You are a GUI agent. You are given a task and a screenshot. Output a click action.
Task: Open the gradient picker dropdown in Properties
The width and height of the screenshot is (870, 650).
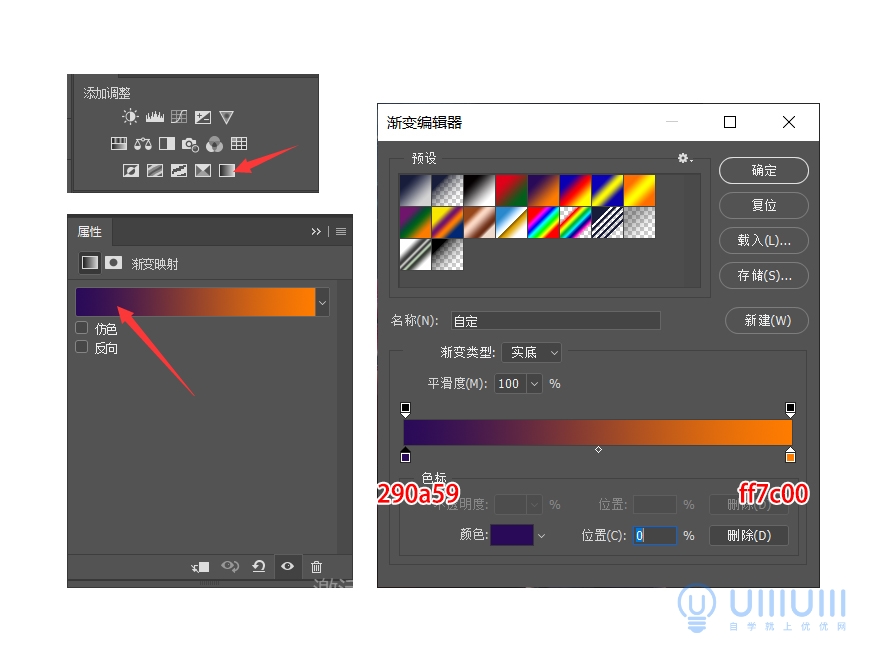tap(322, 302)
